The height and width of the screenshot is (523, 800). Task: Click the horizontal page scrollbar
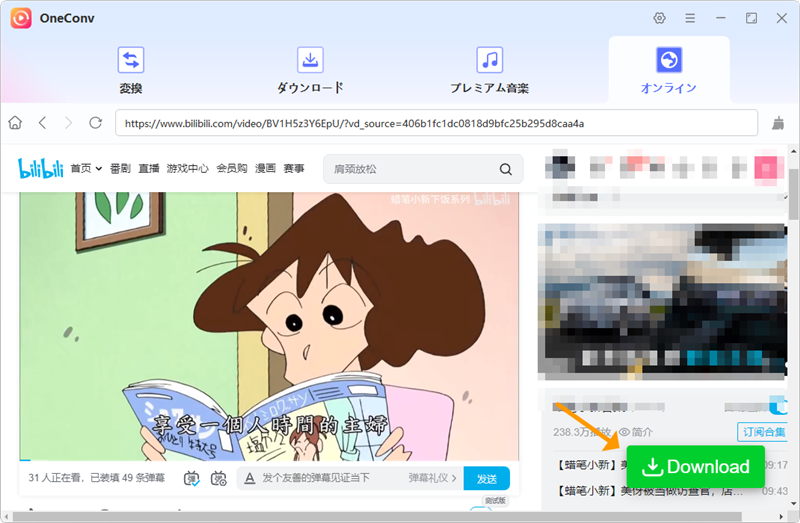(377, 517)
